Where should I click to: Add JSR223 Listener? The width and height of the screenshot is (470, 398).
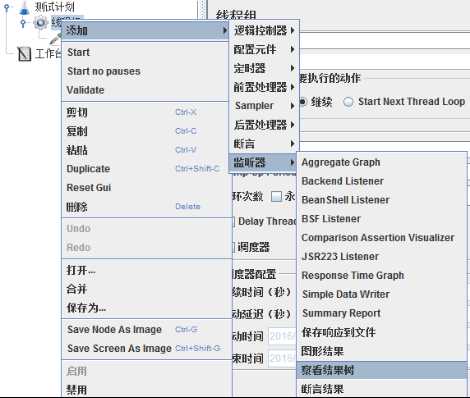point(382,256)
